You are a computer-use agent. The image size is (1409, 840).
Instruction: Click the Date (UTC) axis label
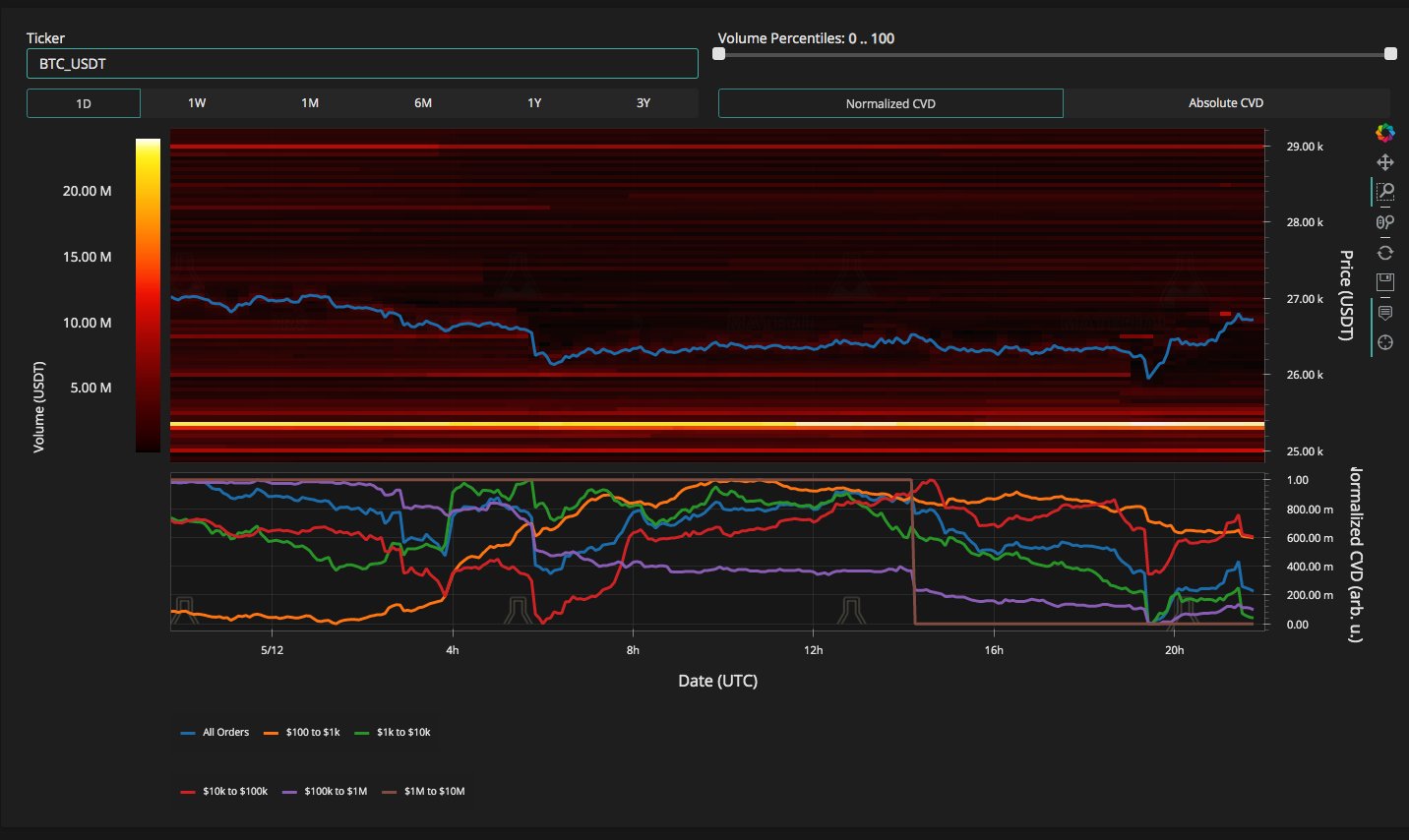click(718, 681)
